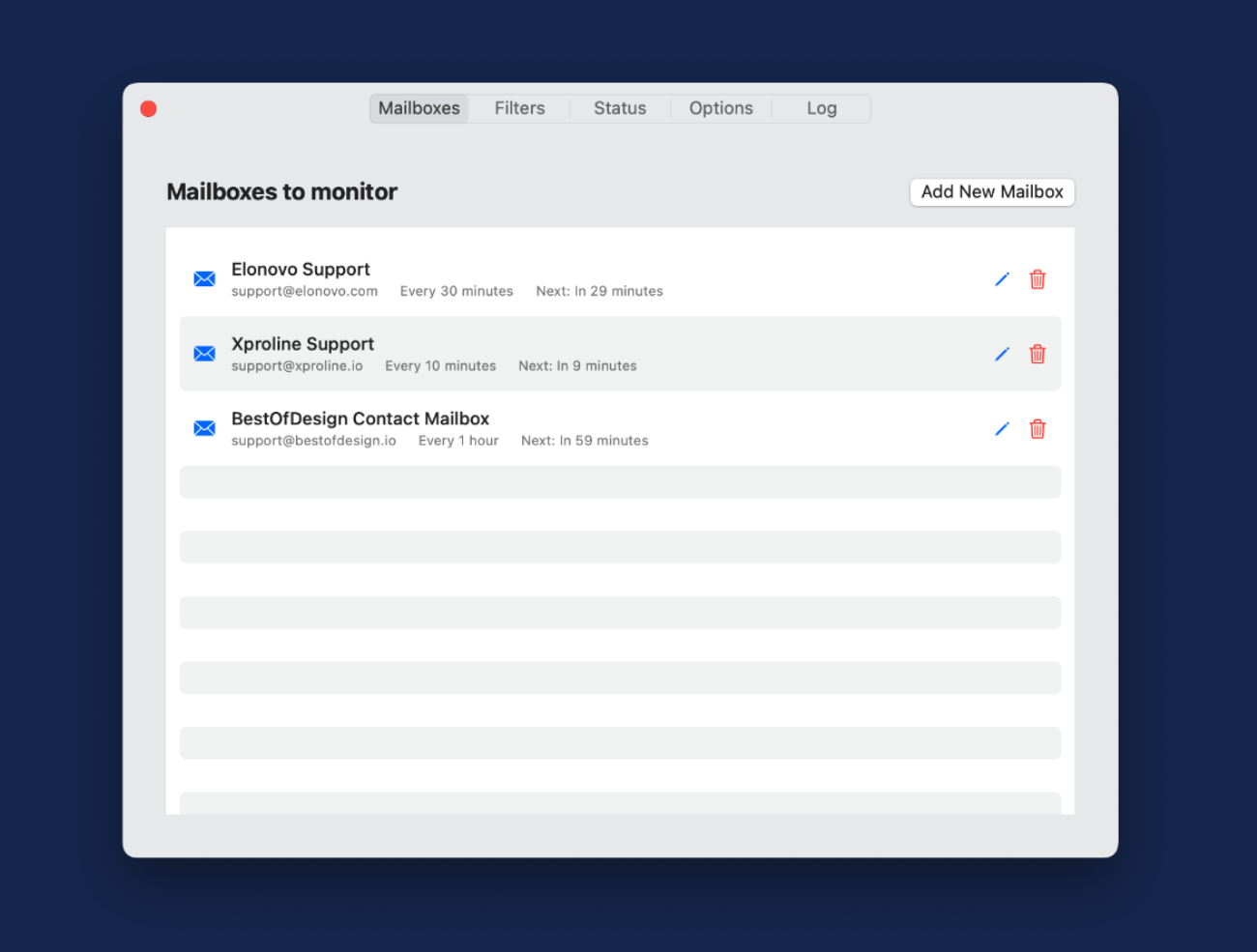Click the 'Every 1 hour' interval text

(x=458, y=440)
